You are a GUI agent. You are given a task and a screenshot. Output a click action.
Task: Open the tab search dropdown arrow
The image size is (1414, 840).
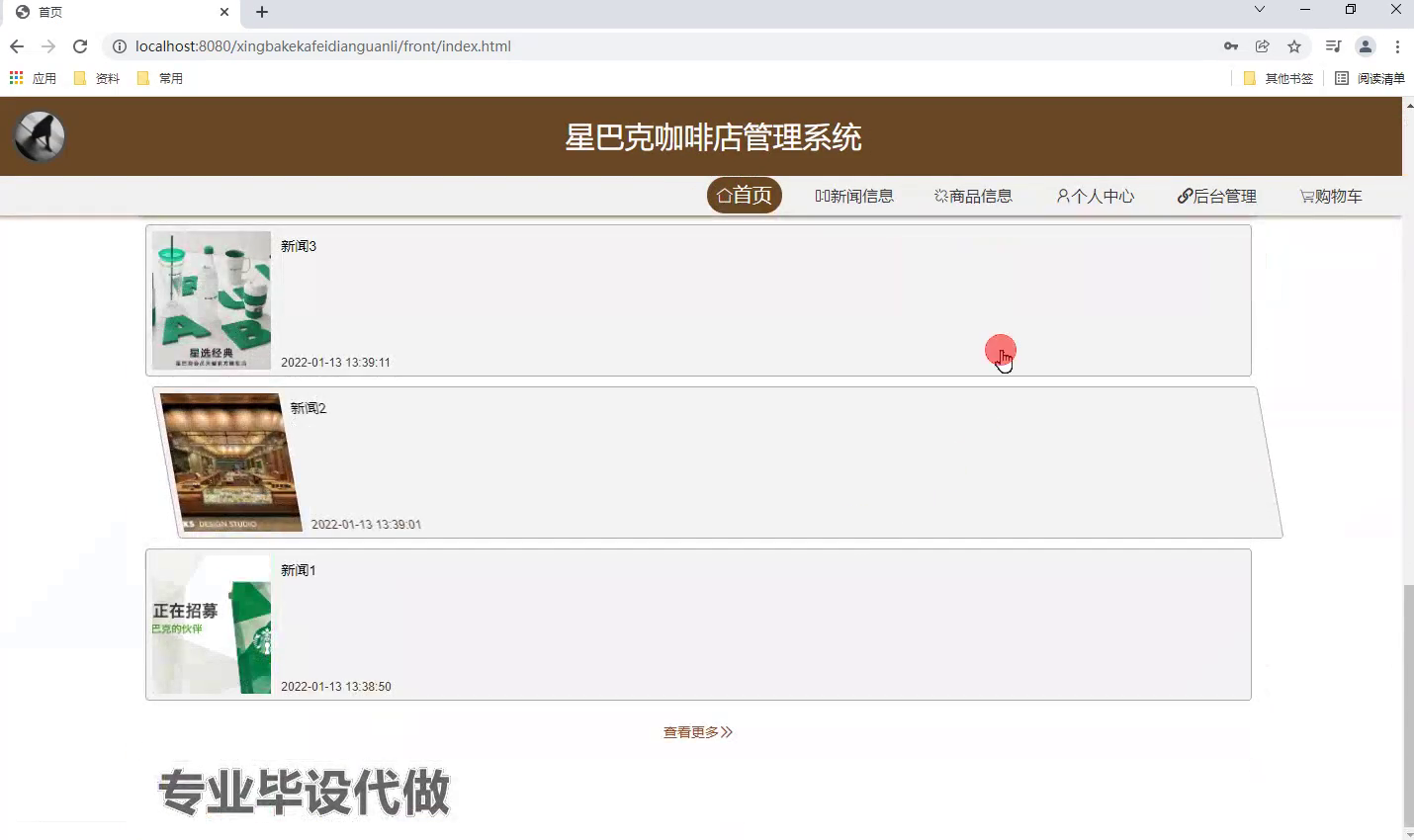click(x=1260, y=10)
